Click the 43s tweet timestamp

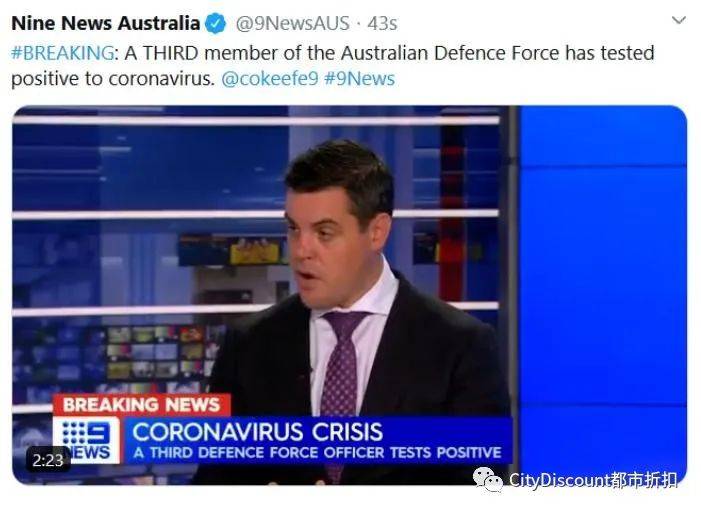[382, 23]
